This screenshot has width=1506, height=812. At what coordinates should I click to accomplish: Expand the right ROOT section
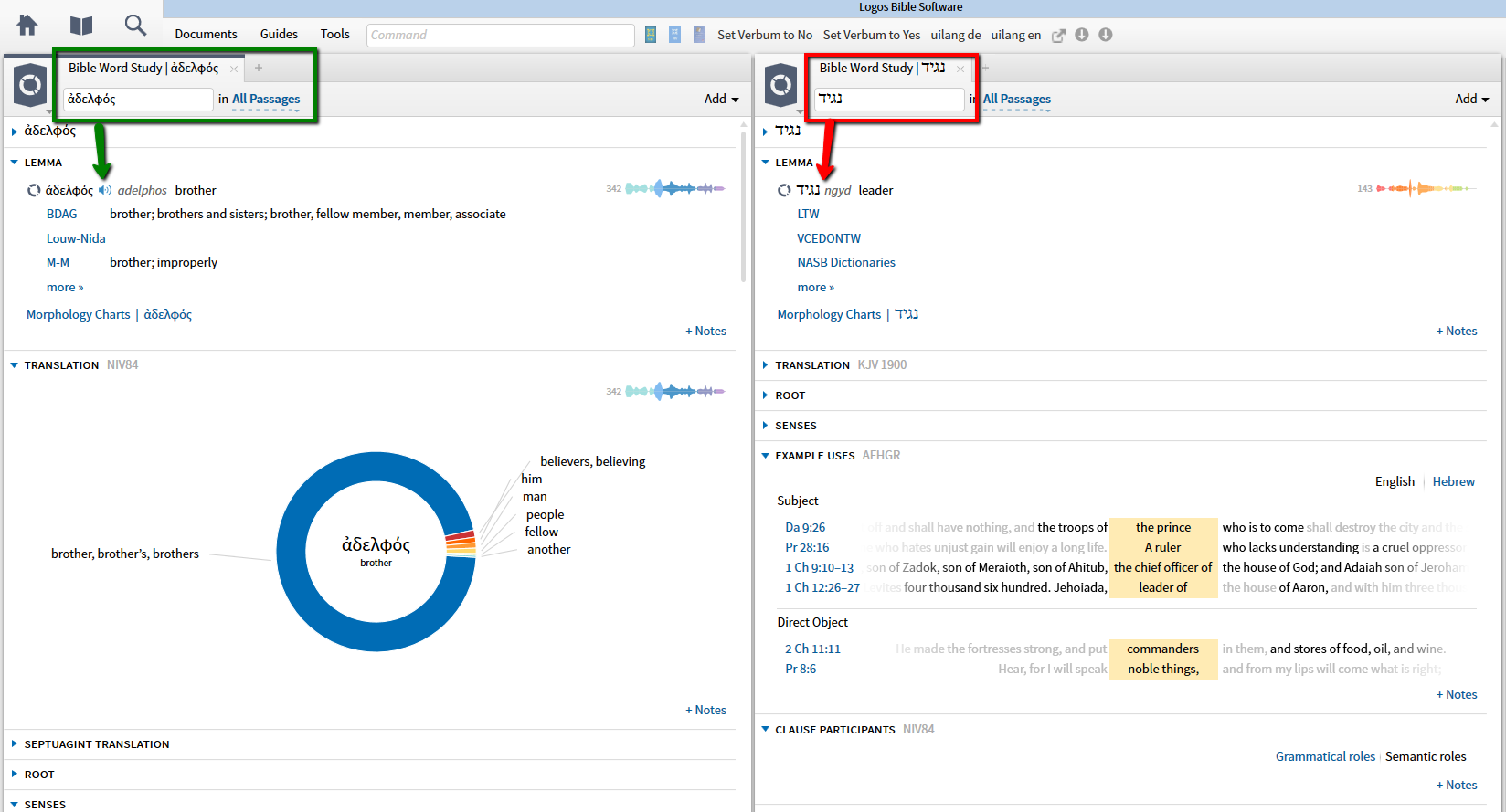pos(766,395)
